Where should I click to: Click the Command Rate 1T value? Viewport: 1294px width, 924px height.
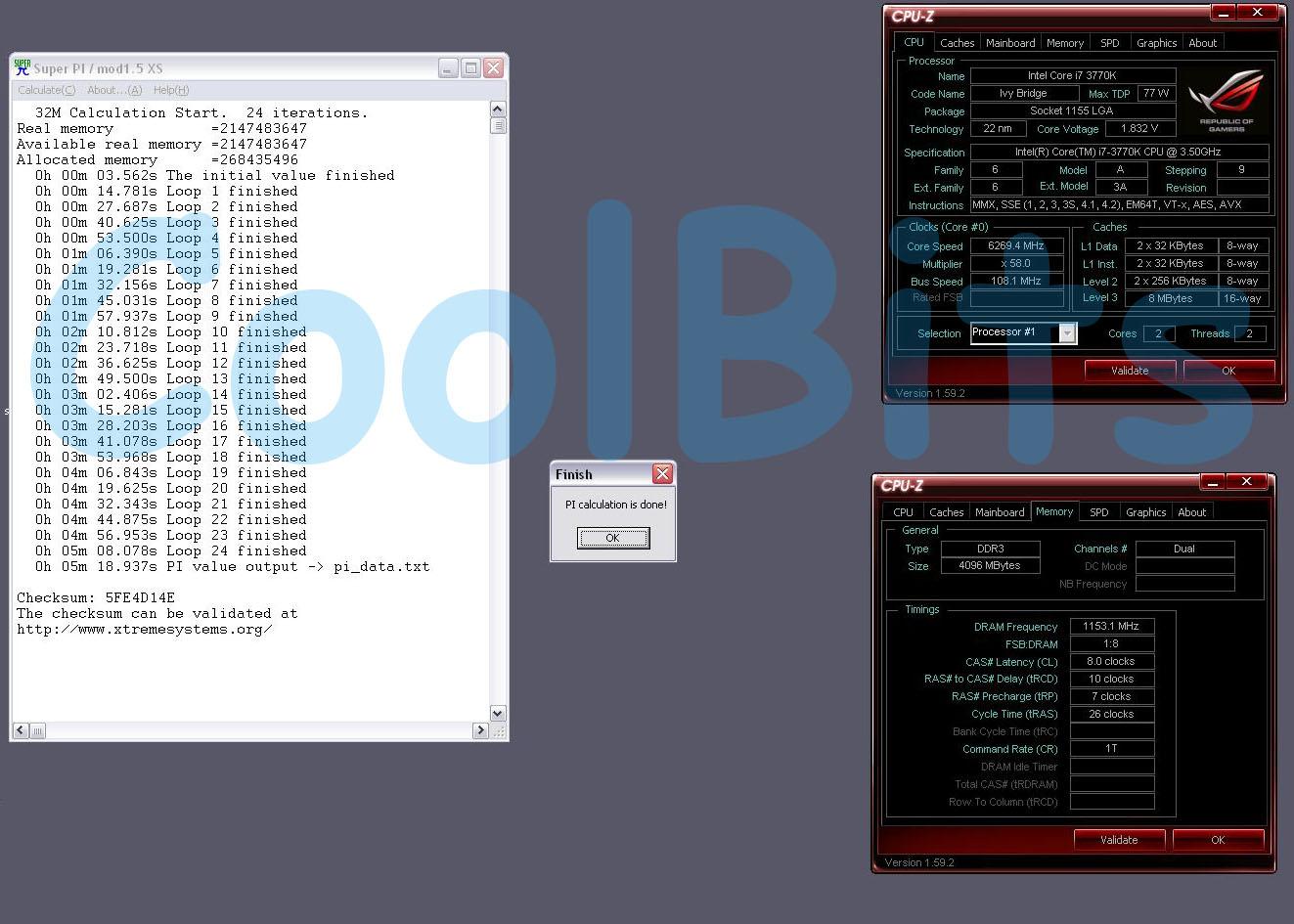point(1112,749)
